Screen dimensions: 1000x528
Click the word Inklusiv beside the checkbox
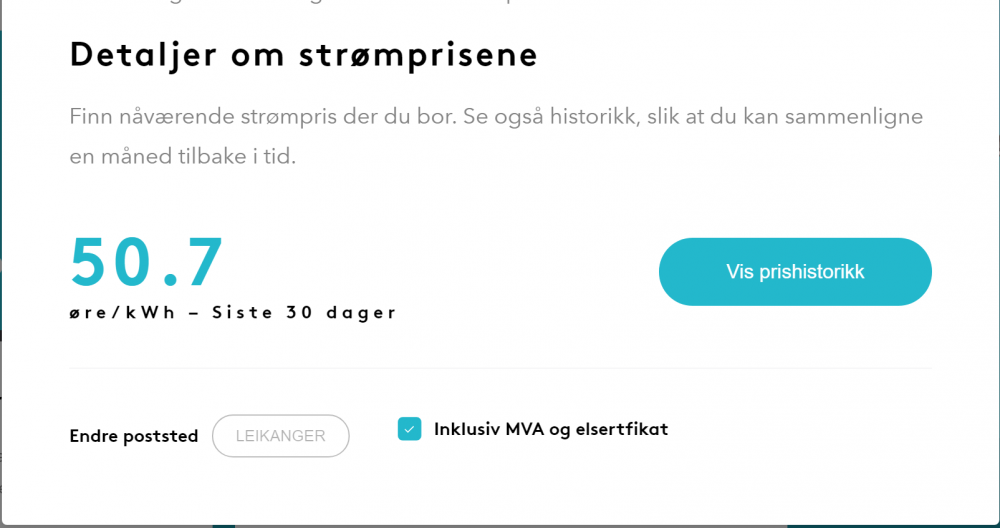(x=467, y=430)
